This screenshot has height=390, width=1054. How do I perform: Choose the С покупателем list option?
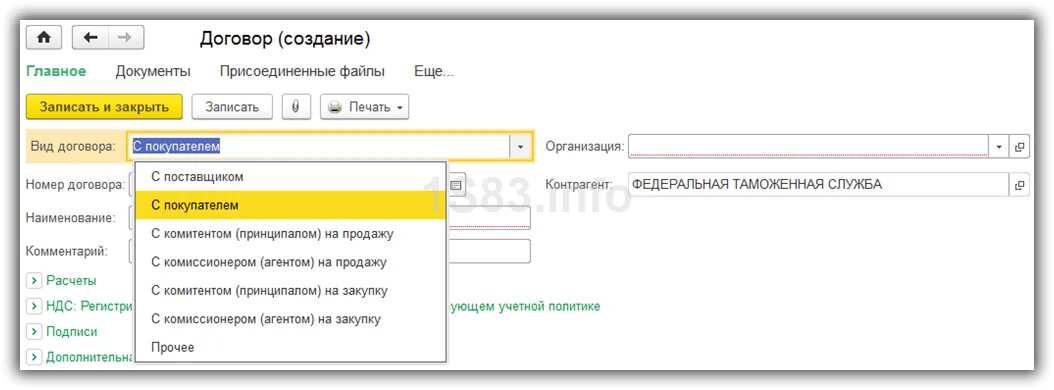[x=290, y=205]
